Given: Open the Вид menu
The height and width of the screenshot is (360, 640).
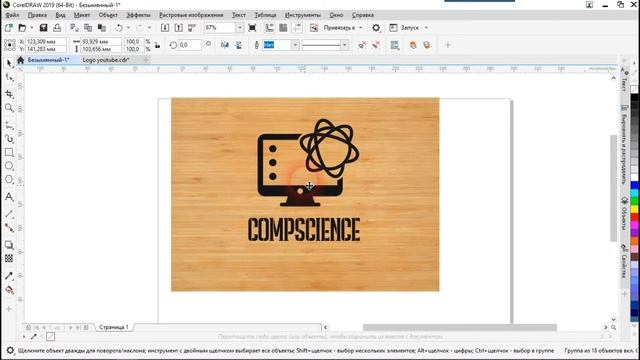Looking at the screenshot, I should pos(60,15).
